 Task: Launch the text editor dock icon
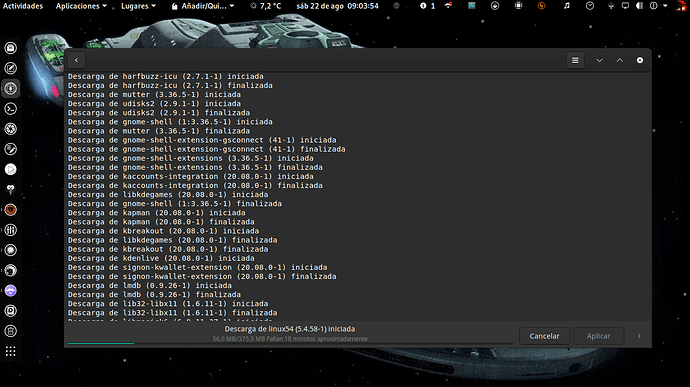coord(11,68)
